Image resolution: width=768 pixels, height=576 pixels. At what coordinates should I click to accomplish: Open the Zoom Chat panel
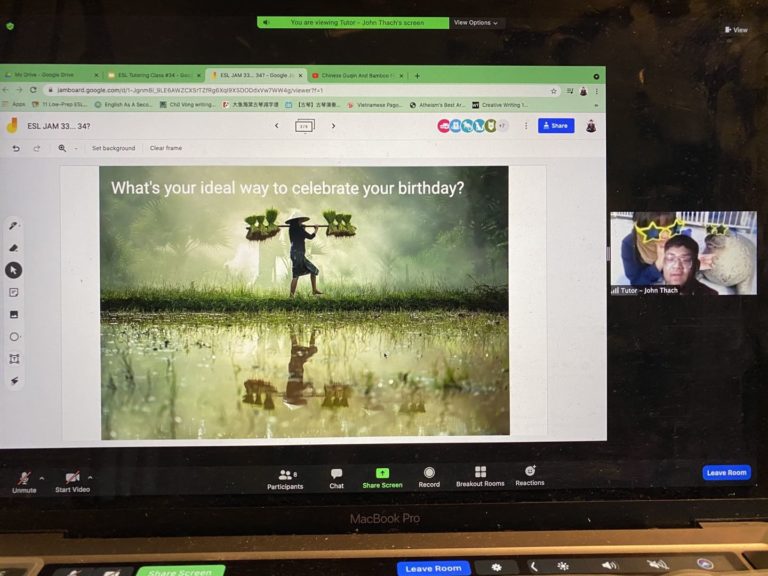click(336, 479)
